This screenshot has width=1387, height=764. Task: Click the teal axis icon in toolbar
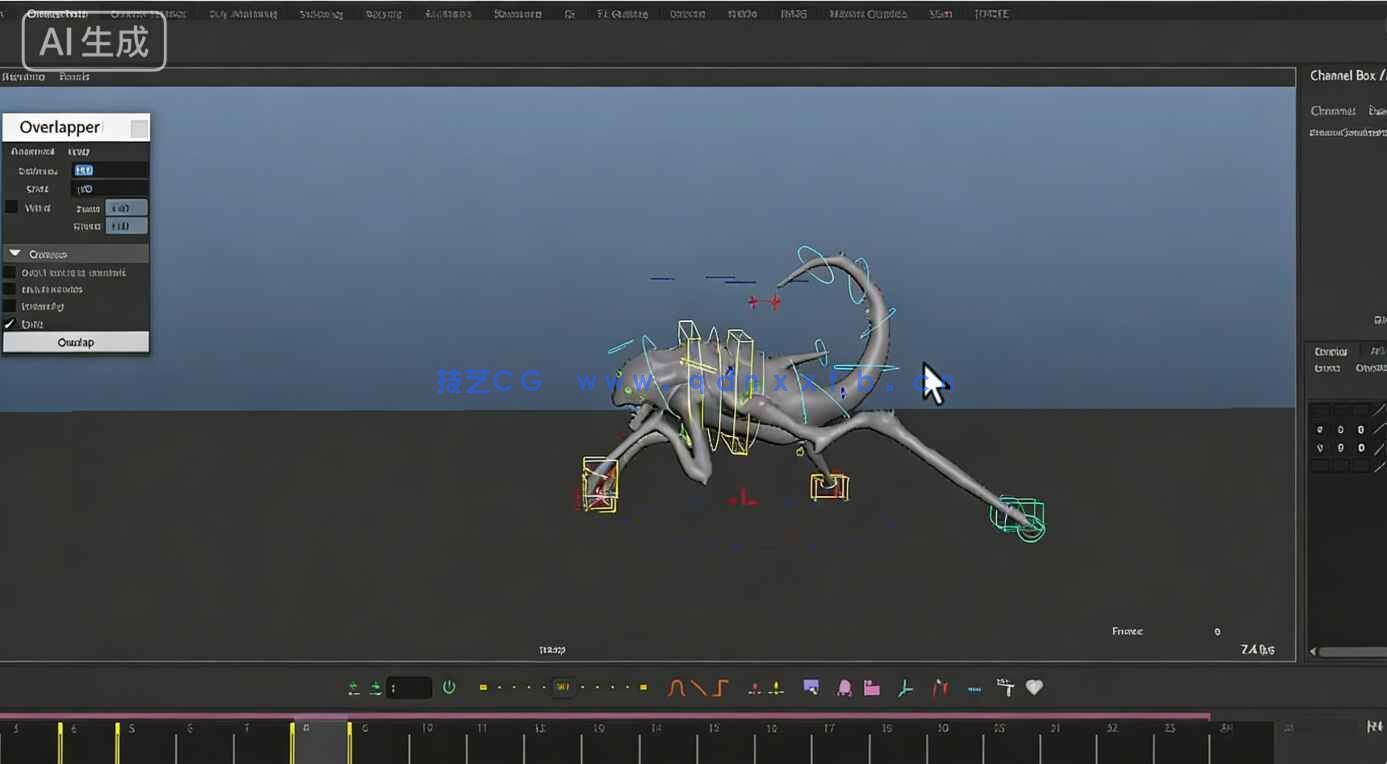(906, 687)
